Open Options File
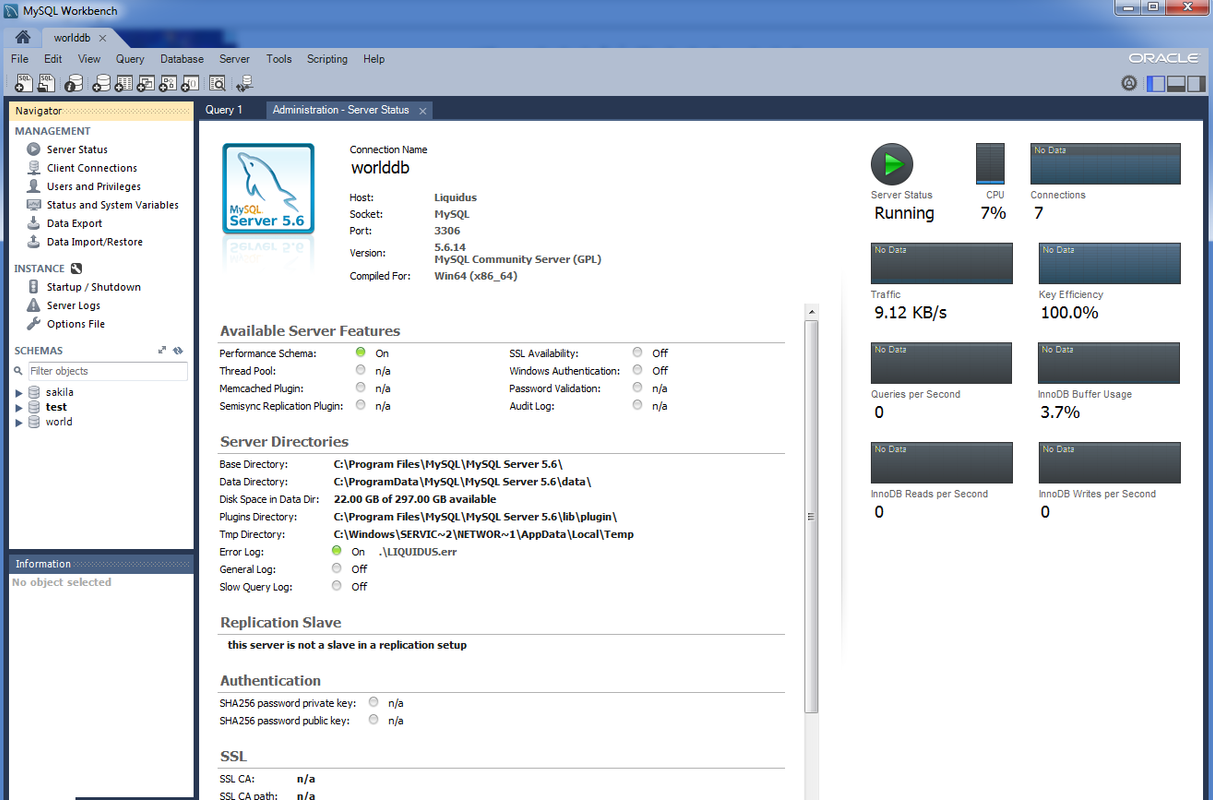 [76, 324]
